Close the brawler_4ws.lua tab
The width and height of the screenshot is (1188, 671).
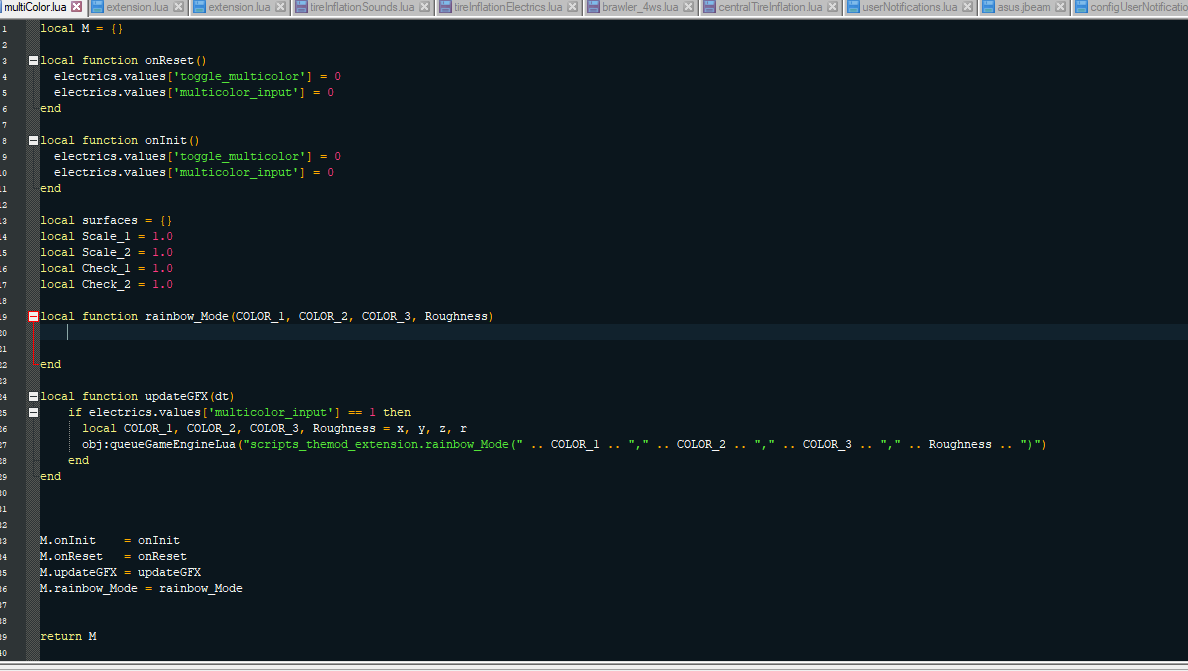(x=688, y=7)
